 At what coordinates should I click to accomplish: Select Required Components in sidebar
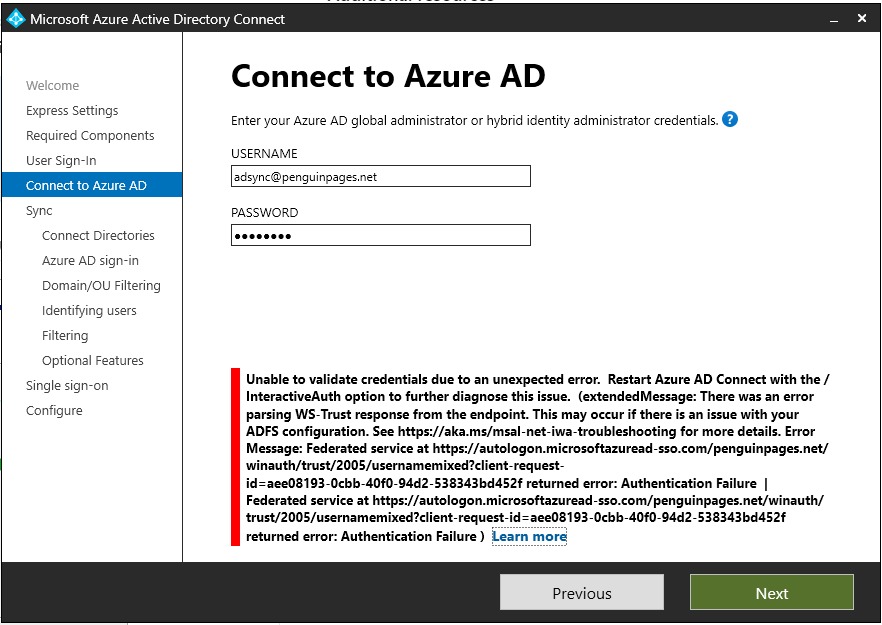pyautogui.click(x=90, y=136)
